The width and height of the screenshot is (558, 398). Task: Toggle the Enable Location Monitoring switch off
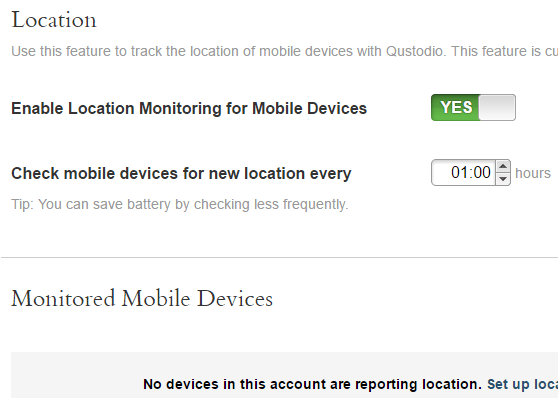(x=473, y=108)
